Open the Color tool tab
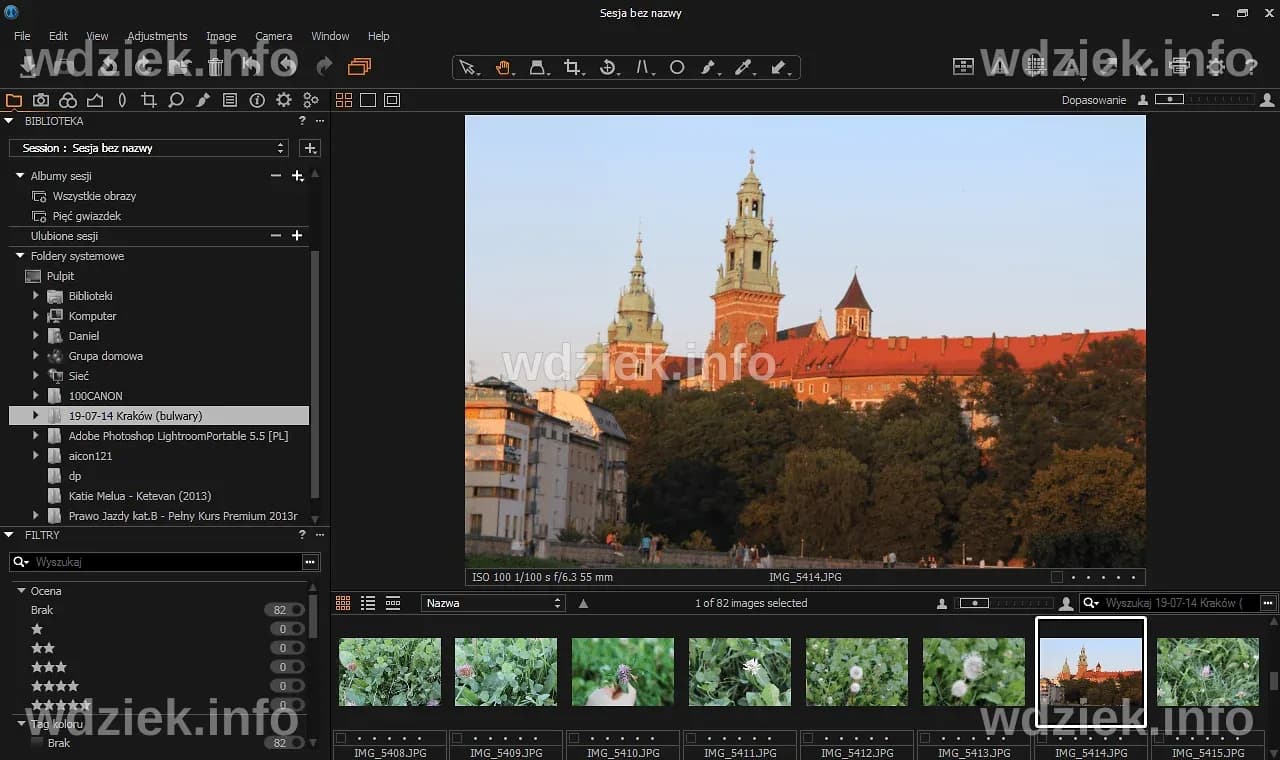 coord(68,100)
